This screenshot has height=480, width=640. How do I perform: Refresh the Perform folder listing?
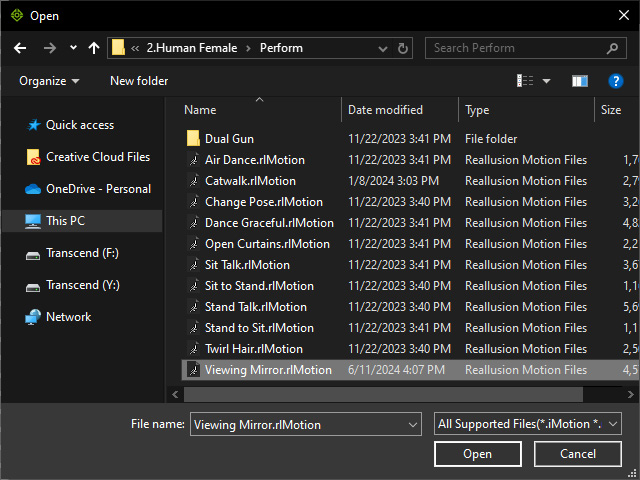402,49
